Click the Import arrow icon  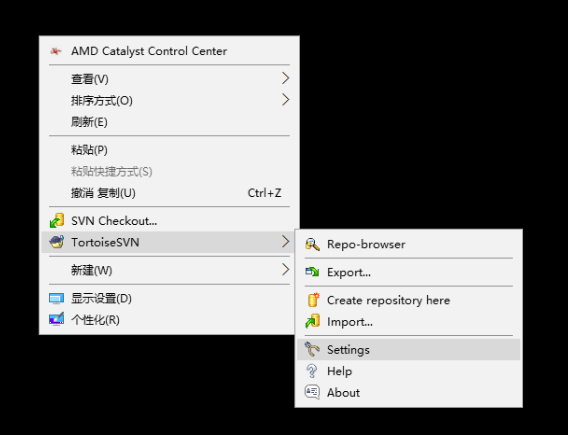[x=312, y=321]
